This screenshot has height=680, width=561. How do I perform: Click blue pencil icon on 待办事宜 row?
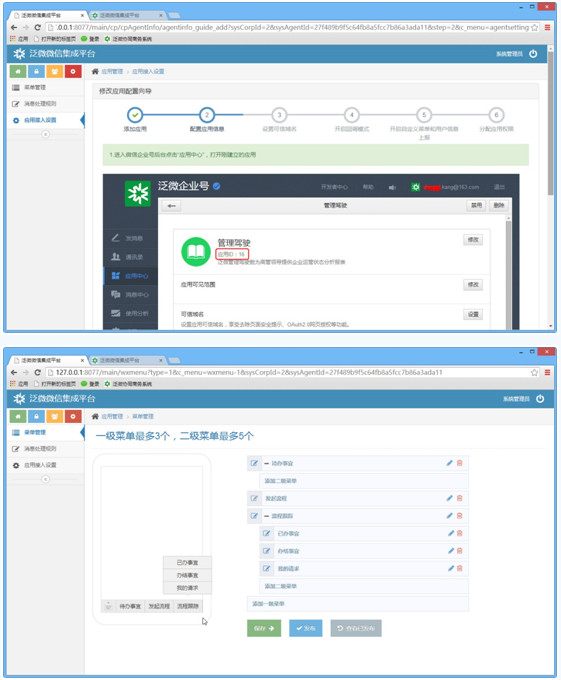449,463
